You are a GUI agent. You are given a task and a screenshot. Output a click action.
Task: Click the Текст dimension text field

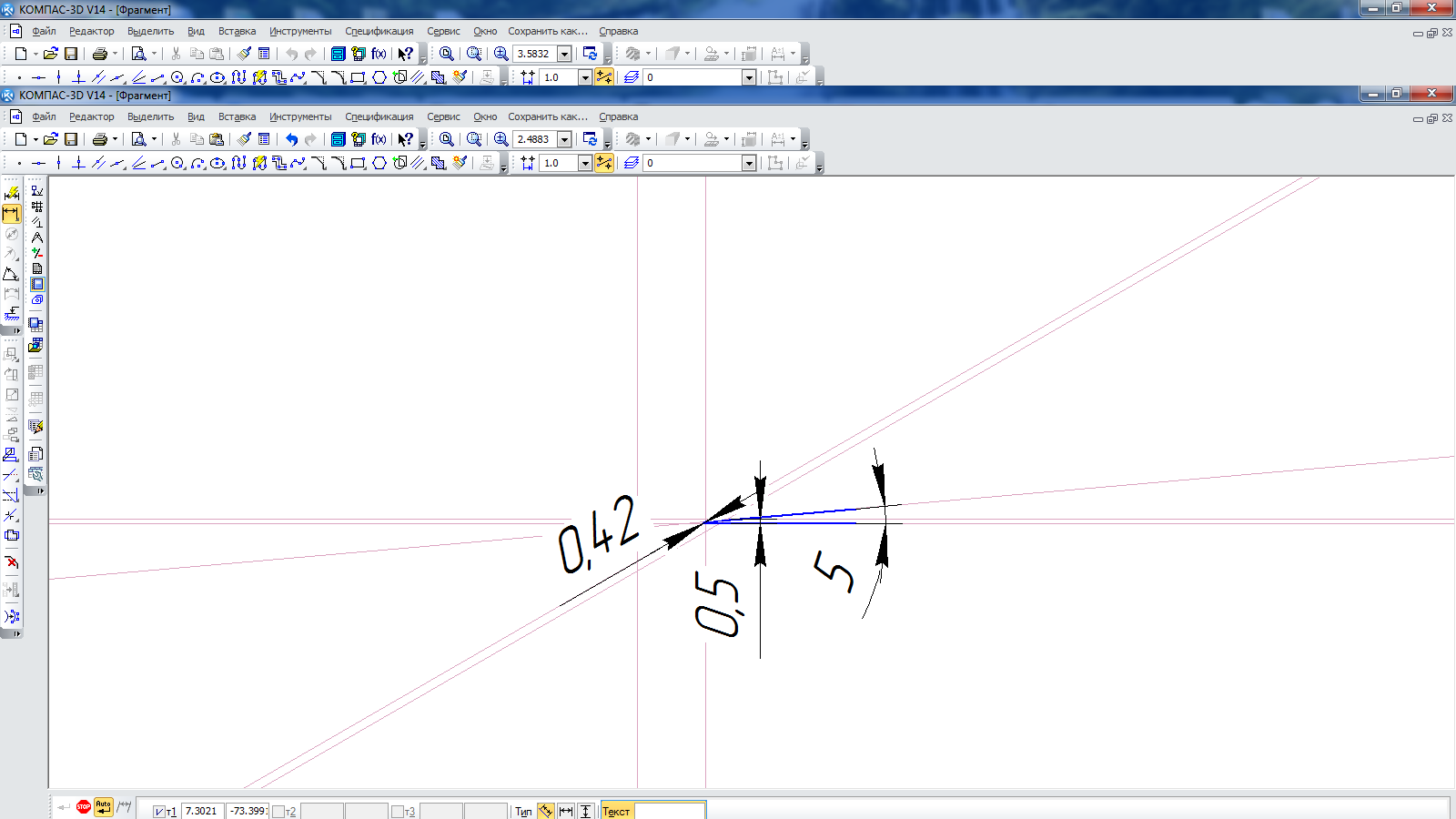[669, 811]
